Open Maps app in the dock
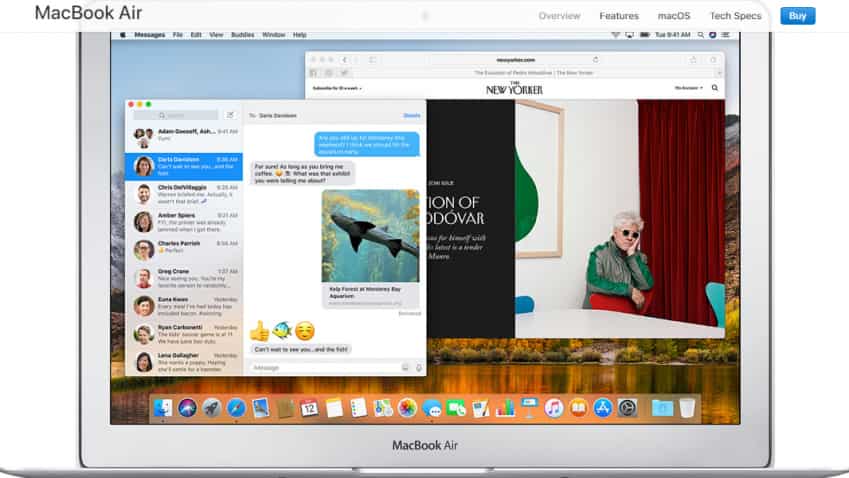The image size is (849, 478). point(383,408)
